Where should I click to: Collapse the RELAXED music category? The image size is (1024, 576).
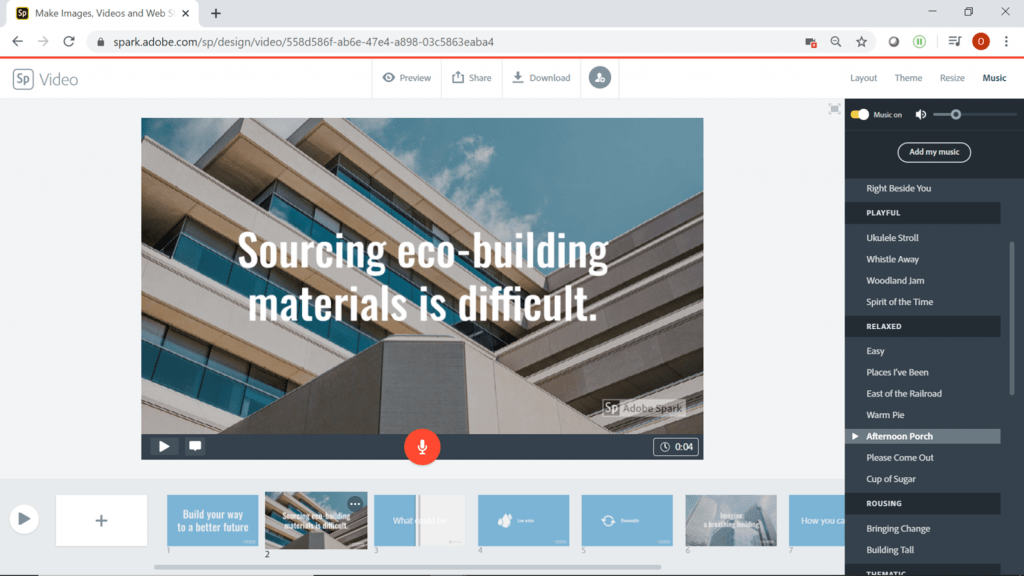click(922, 327)
